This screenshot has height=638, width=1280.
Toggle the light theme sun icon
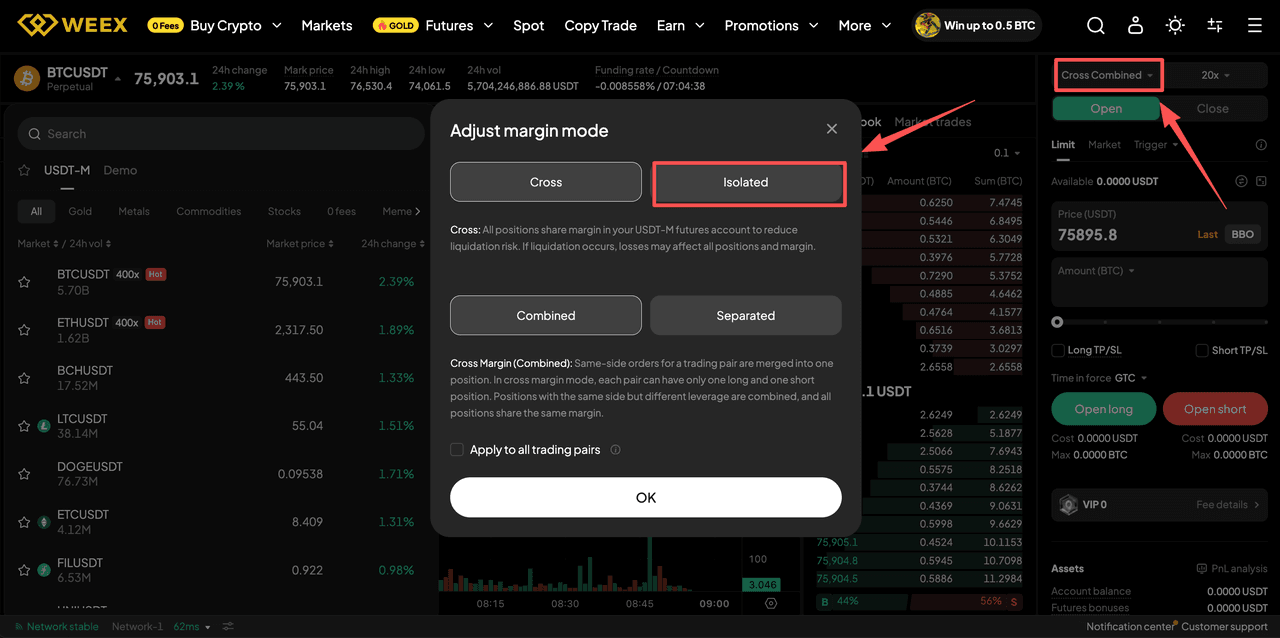(1175, 26)
